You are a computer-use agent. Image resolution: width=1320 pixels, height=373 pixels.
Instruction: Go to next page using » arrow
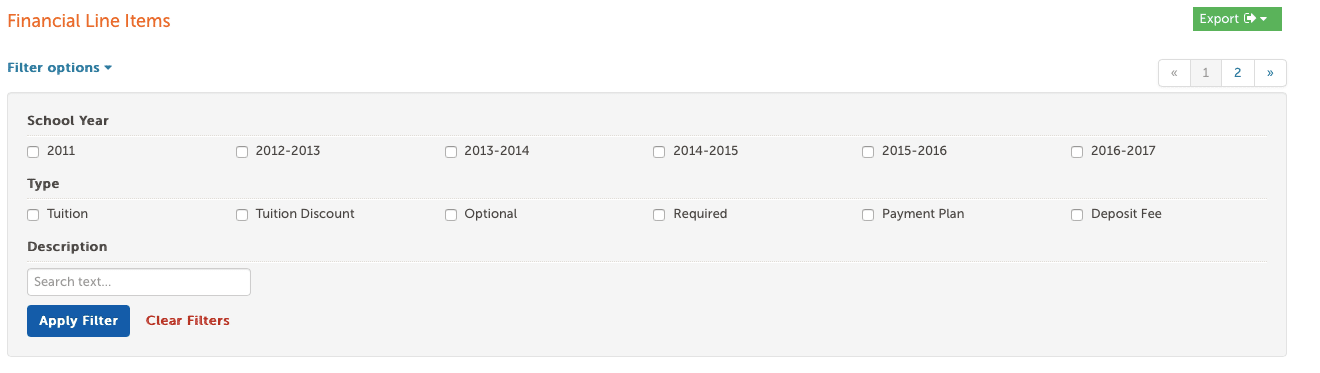point(1270,73)
